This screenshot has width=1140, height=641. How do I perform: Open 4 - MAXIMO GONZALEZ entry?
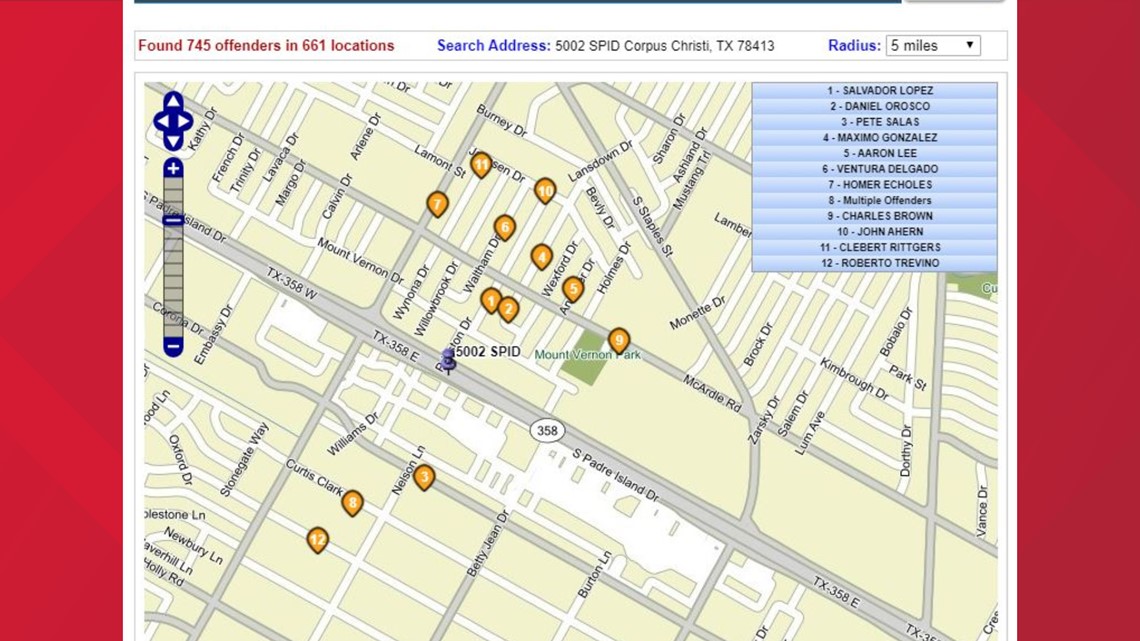click(875, 137)
